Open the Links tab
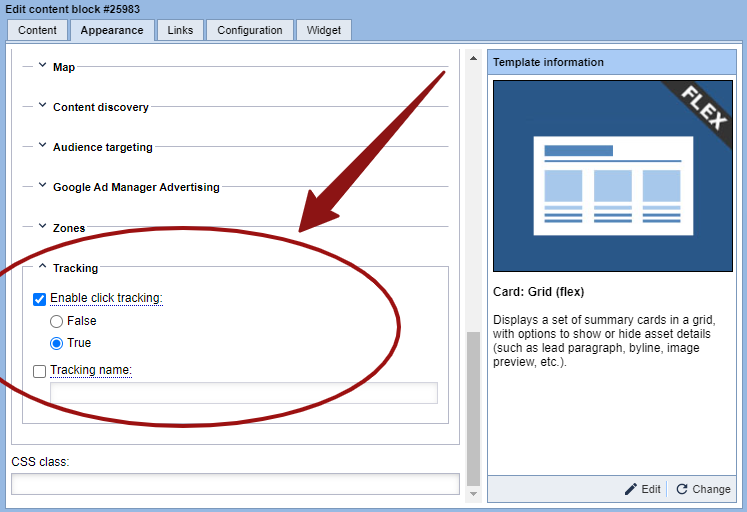This screenshot has width=747, height=512. click(180, 30)
